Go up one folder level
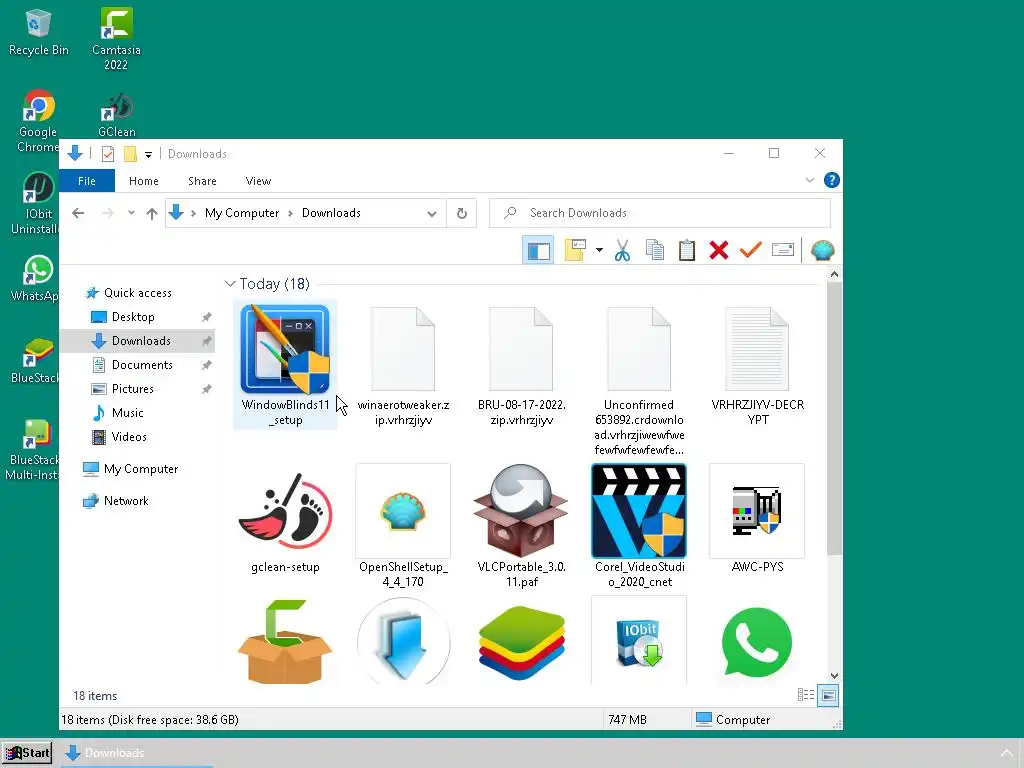 pyautogui.click(x=152, y=213)
